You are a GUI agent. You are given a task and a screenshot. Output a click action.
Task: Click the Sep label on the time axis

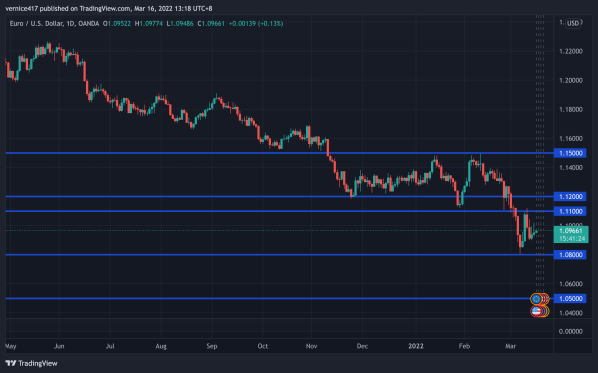point(212,346)
